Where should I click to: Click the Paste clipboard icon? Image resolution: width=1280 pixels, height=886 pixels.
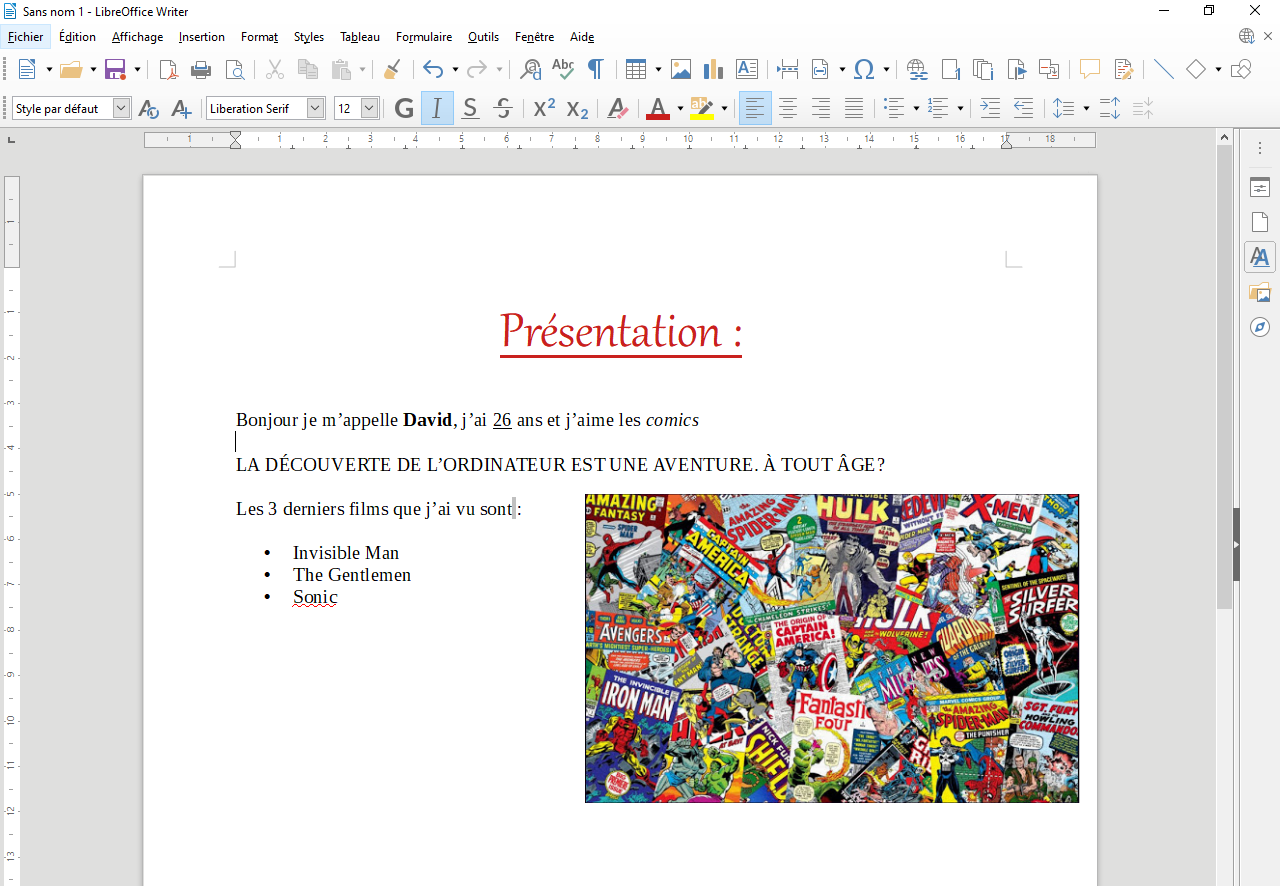coord(341,69)
